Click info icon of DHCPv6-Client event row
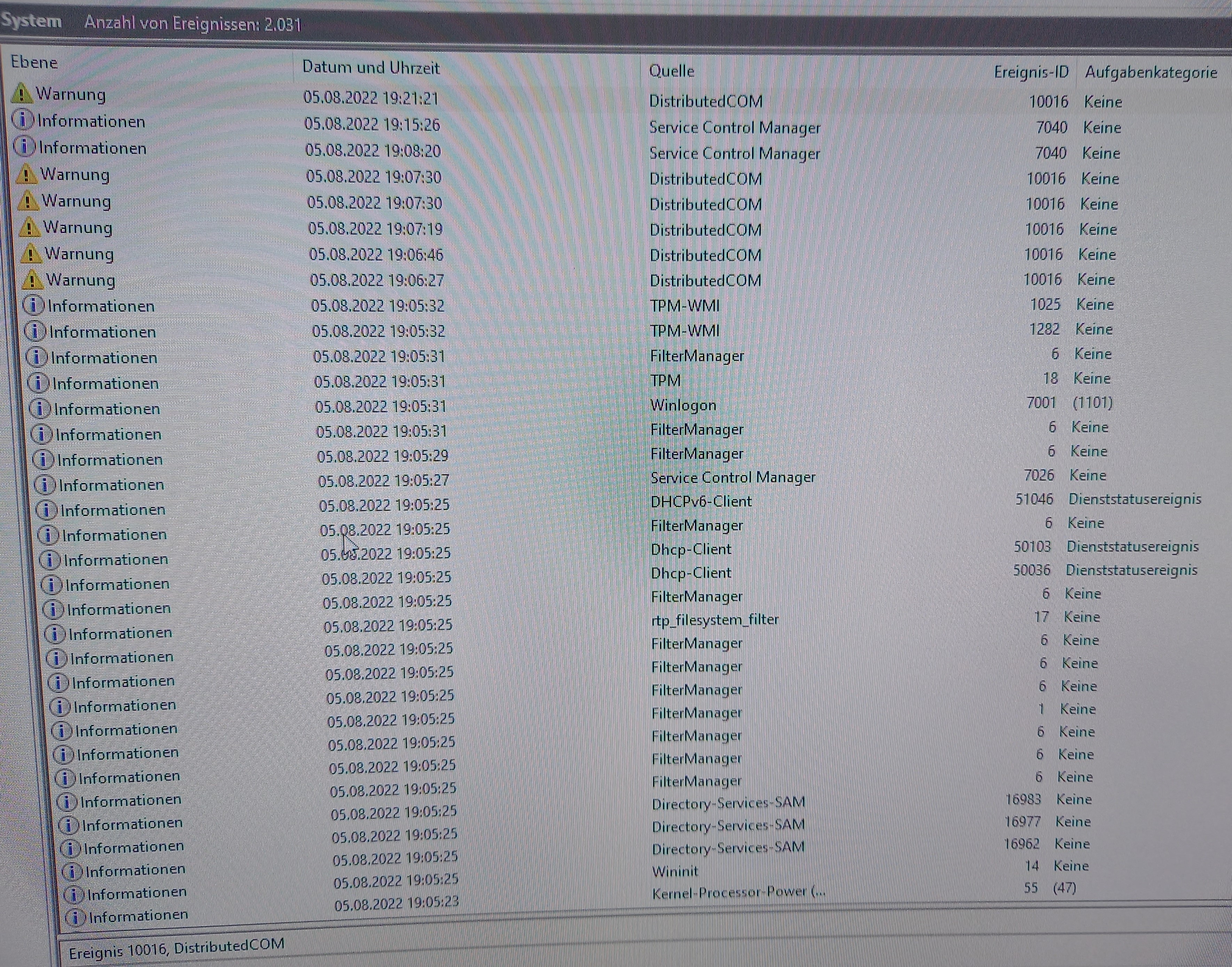Image resolution: width=1232 pixels, height=967 pixels. click(x=46, y=510)
